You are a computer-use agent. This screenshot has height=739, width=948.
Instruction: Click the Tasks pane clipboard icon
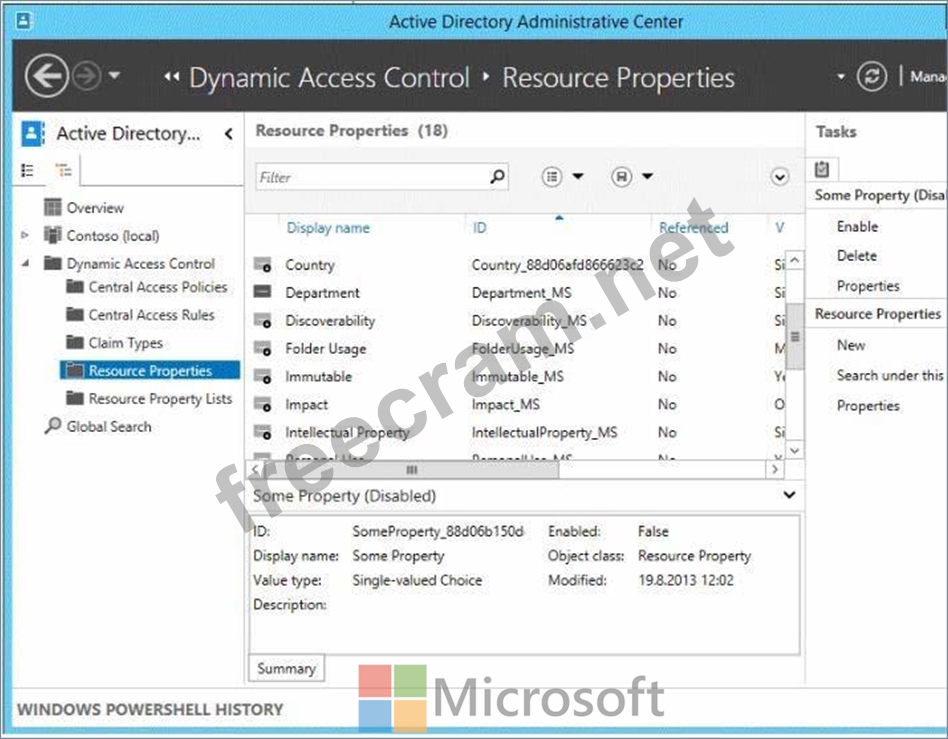pyautogui.click(x=822, y=169)
